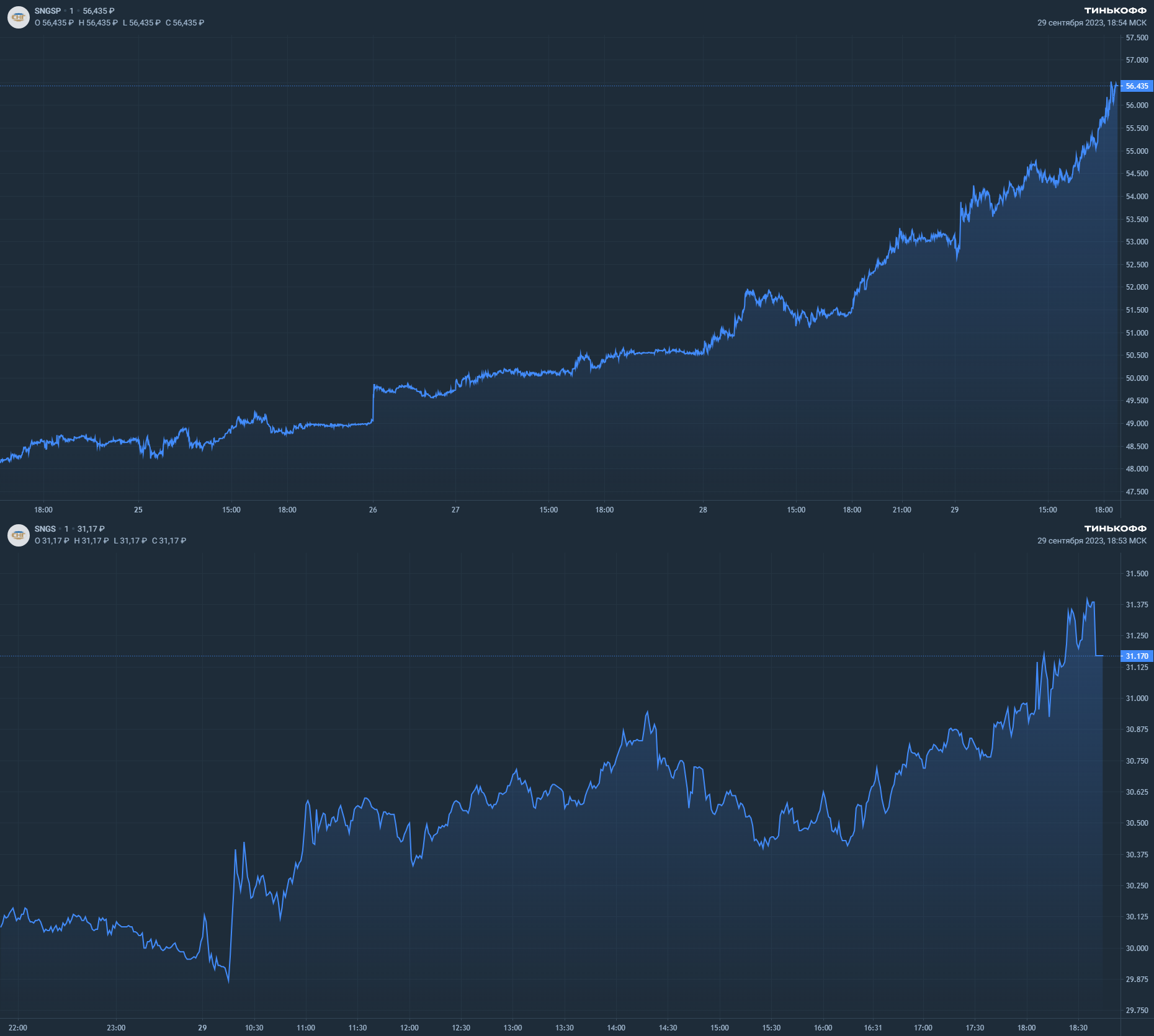Click the 23:00 label on SNGS time axis
Image resolution: width=1154 pixels, height=1036 pixels.
coord(116,1028)
